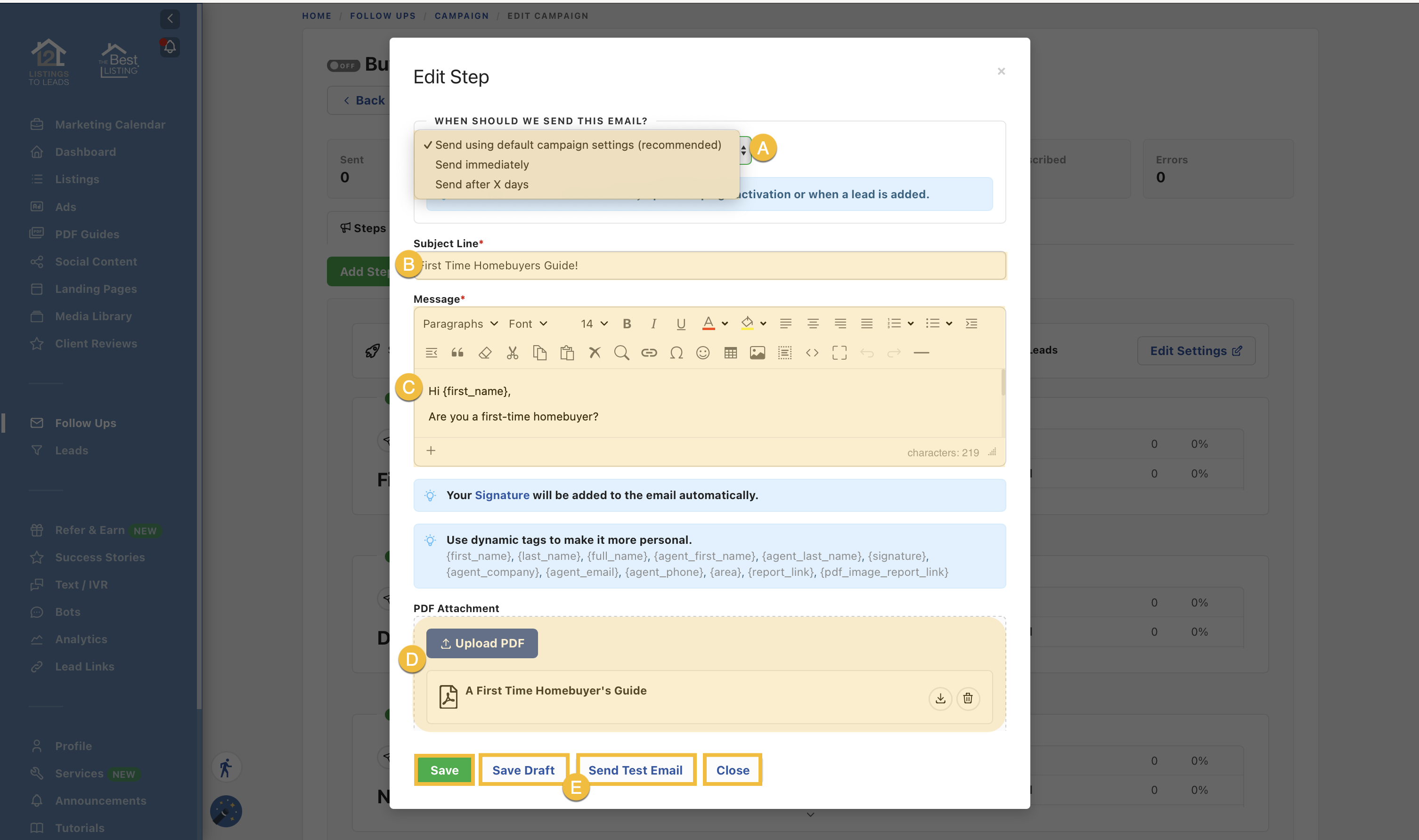Toggle fullscreen editor mode

pyautogui.click(x=839, y=353)
